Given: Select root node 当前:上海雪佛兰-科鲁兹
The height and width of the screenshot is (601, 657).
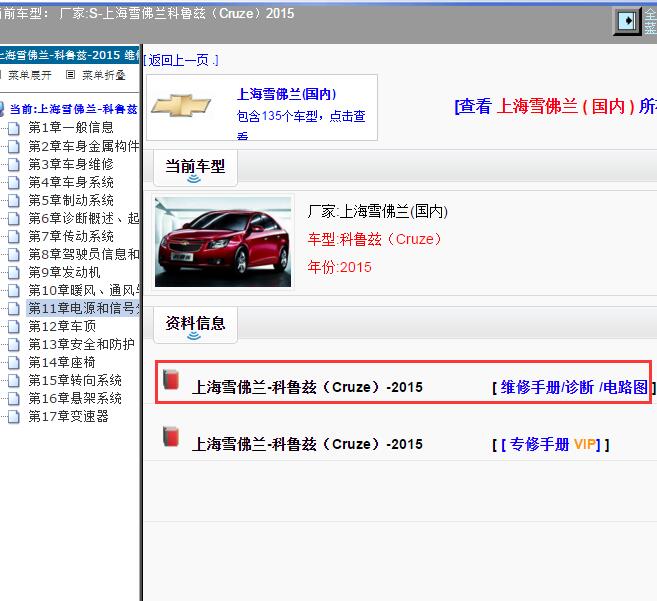Looking at the screenshot, I should pos(73,109).
